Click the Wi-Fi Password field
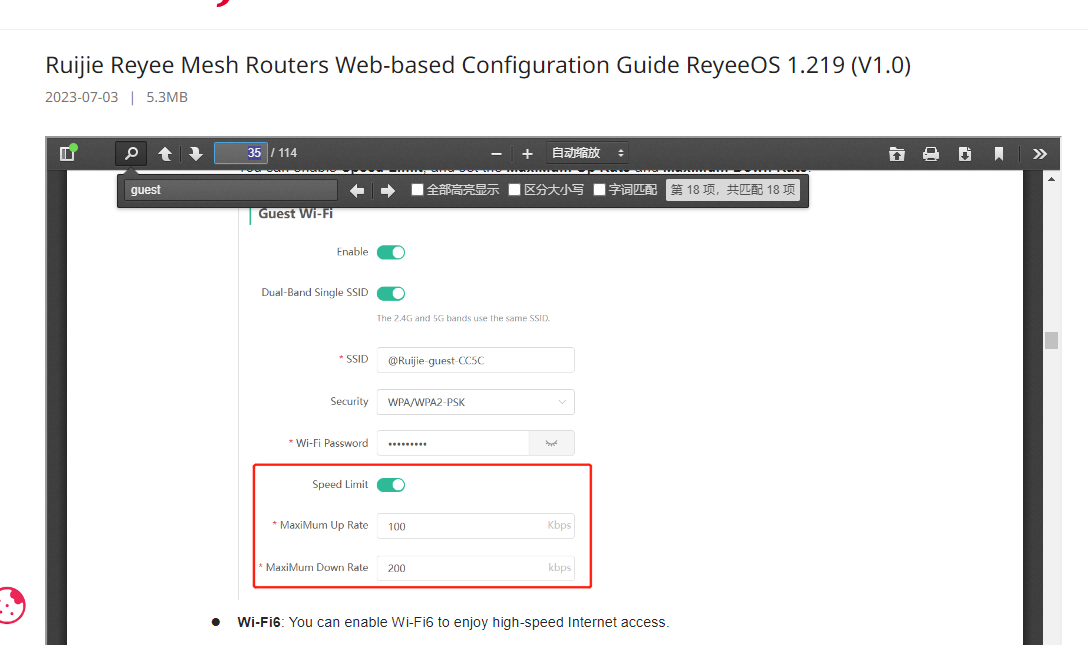The image size is (1088, 645). click(453, 443)
